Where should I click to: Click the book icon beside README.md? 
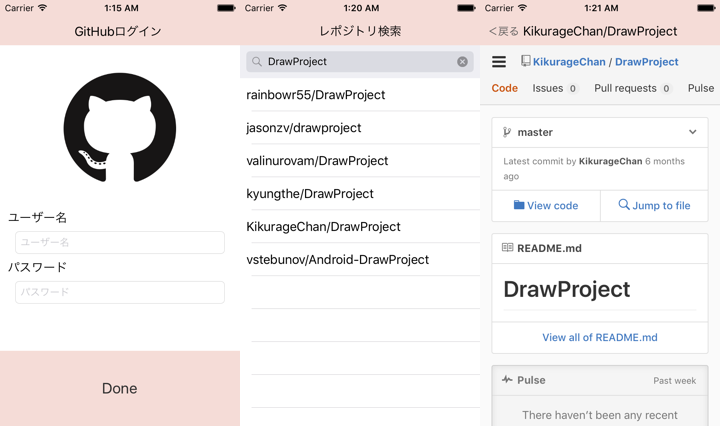(x=507, y=248)
